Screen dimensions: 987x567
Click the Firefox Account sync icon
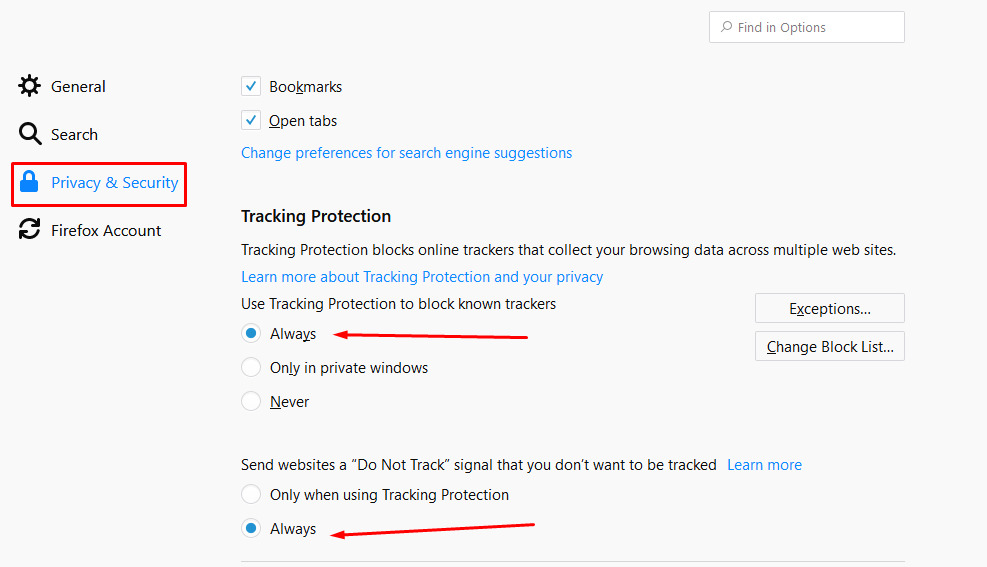pos(30,229)
